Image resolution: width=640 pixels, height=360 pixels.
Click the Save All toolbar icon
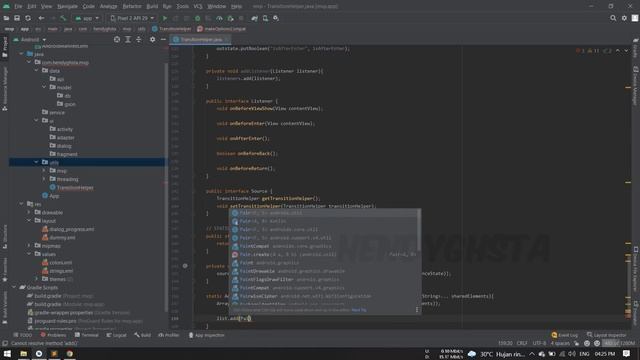click(x=17, y=18)
